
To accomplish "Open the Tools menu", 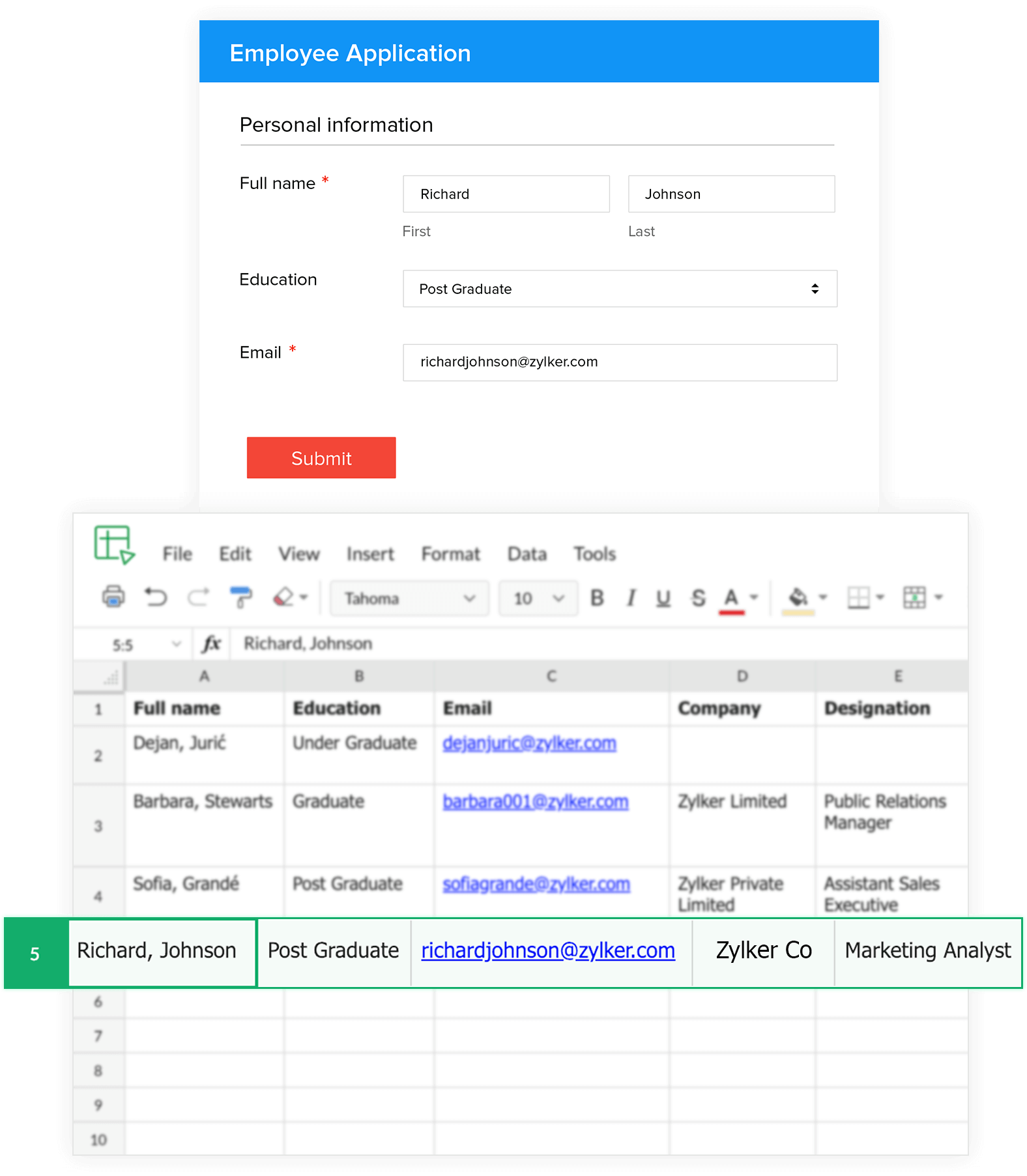I will 595,554.
